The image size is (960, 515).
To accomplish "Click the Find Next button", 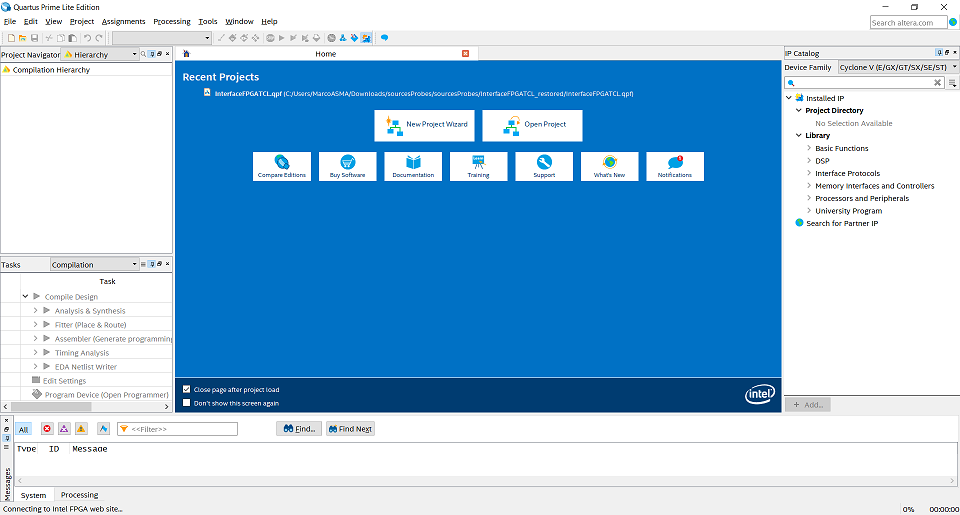I will click(350, 429).
